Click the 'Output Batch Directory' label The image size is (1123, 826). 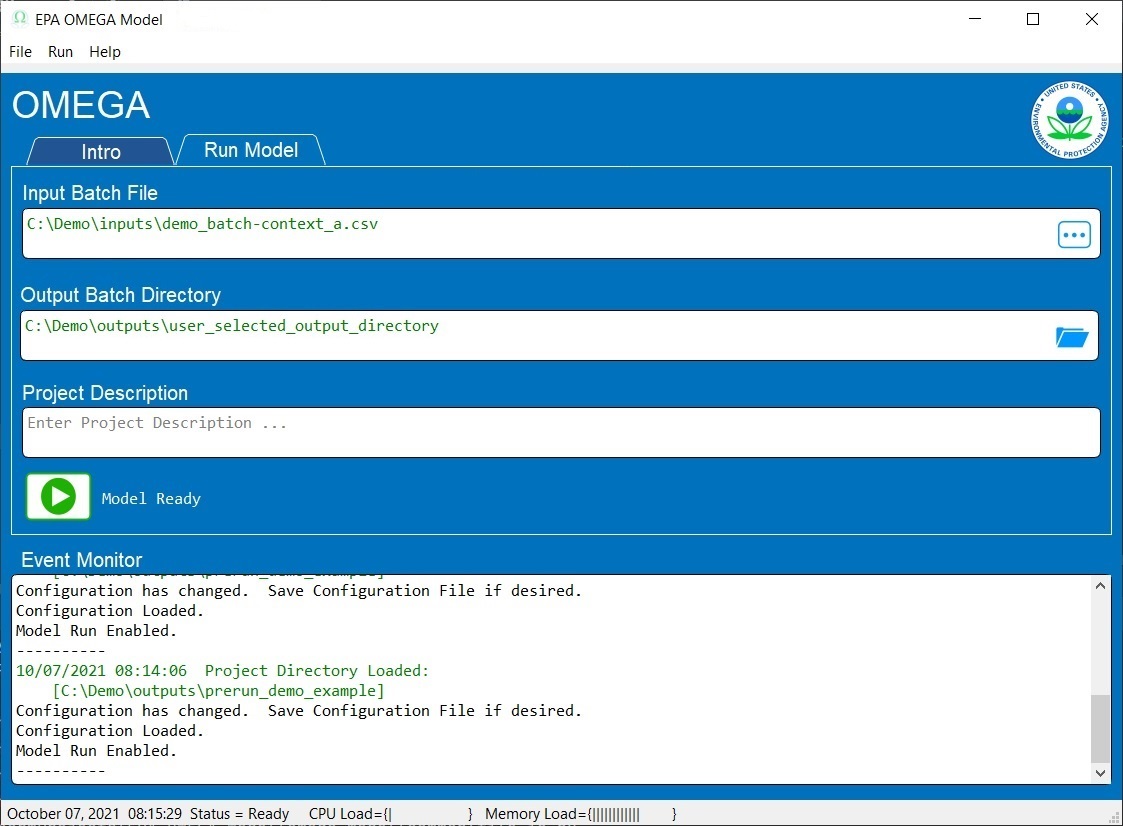(x=120, y=294)
